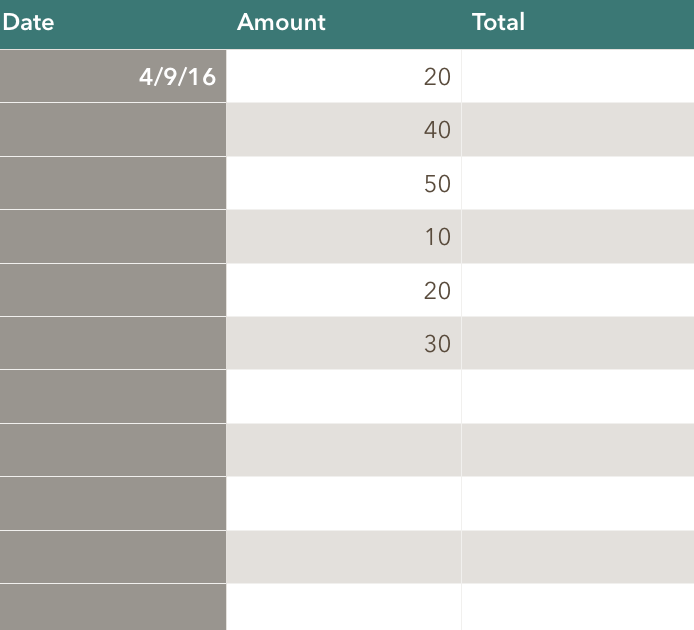This screenshot has height=630, width=694.
Task: Click the Total cell next to Amount 50
Action: coord(578,184)
